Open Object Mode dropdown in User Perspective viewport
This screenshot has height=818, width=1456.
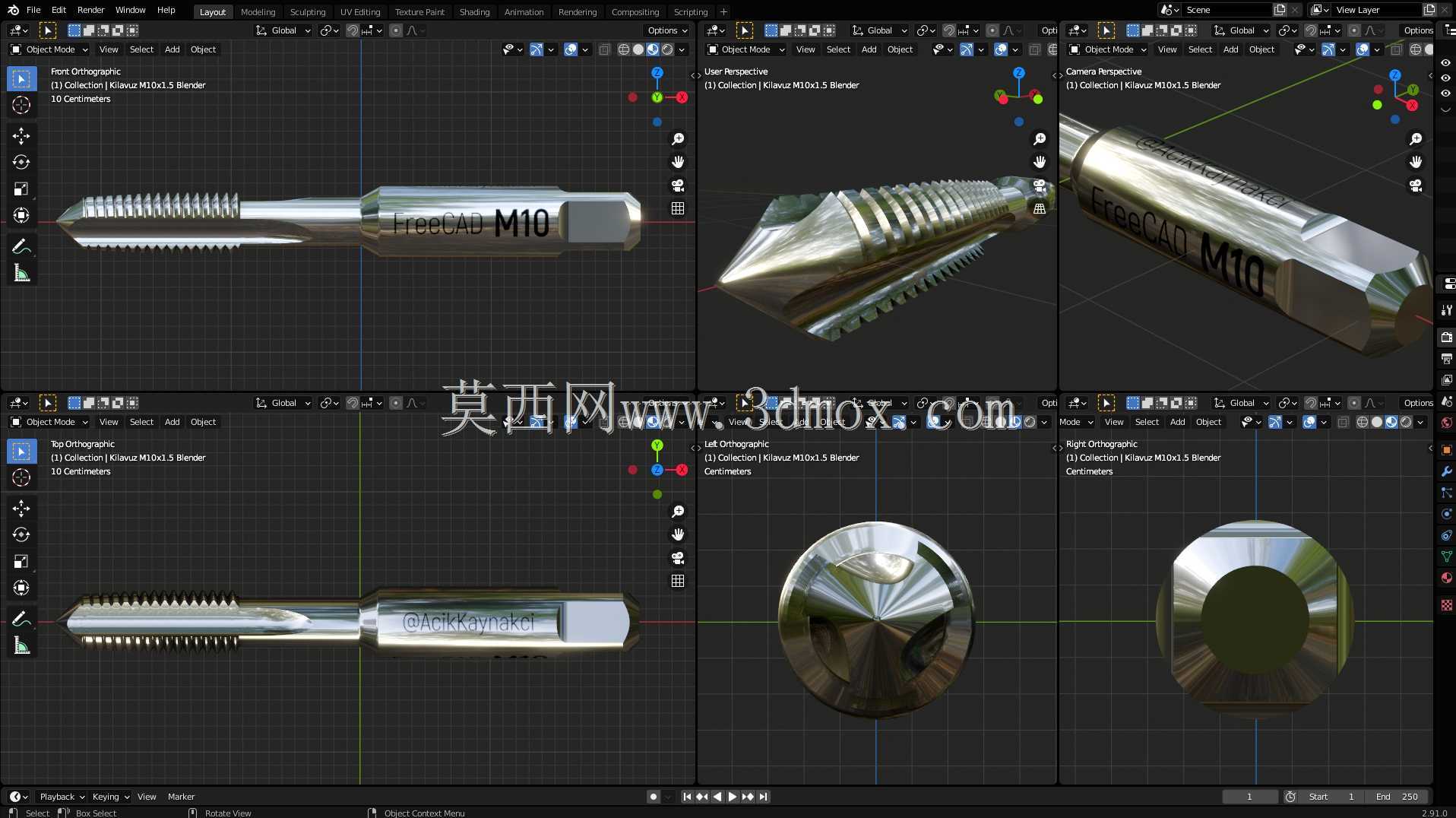click(x=745, y=49)
